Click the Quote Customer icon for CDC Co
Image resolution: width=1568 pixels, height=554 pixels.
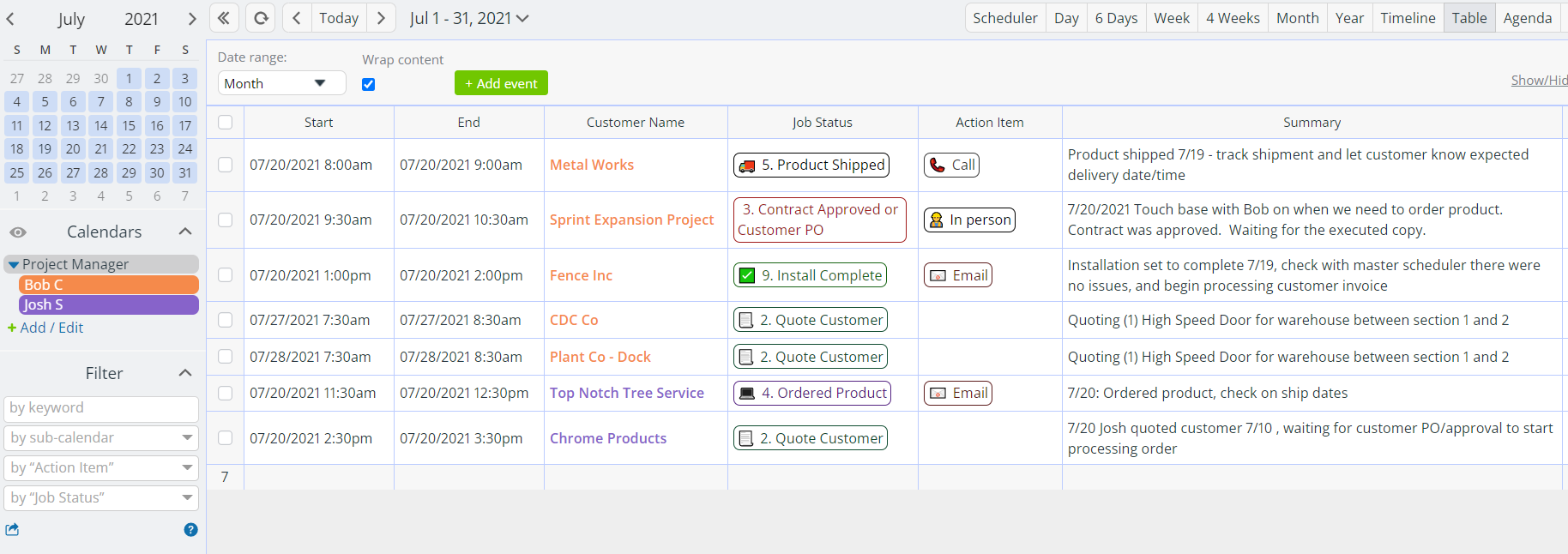click(746, 320)
